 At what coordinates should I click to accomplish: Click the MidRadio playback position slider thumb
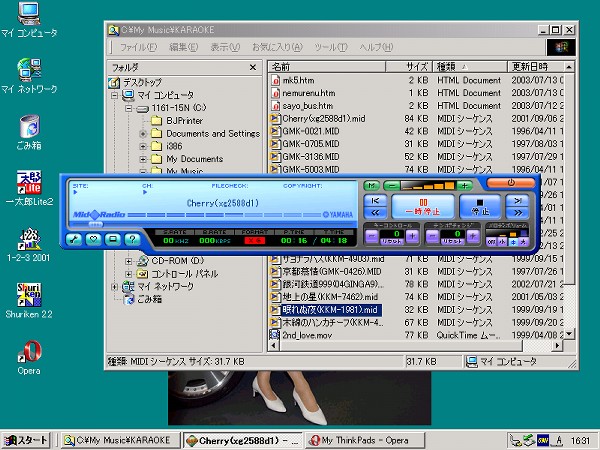click(x=95, y=225)
